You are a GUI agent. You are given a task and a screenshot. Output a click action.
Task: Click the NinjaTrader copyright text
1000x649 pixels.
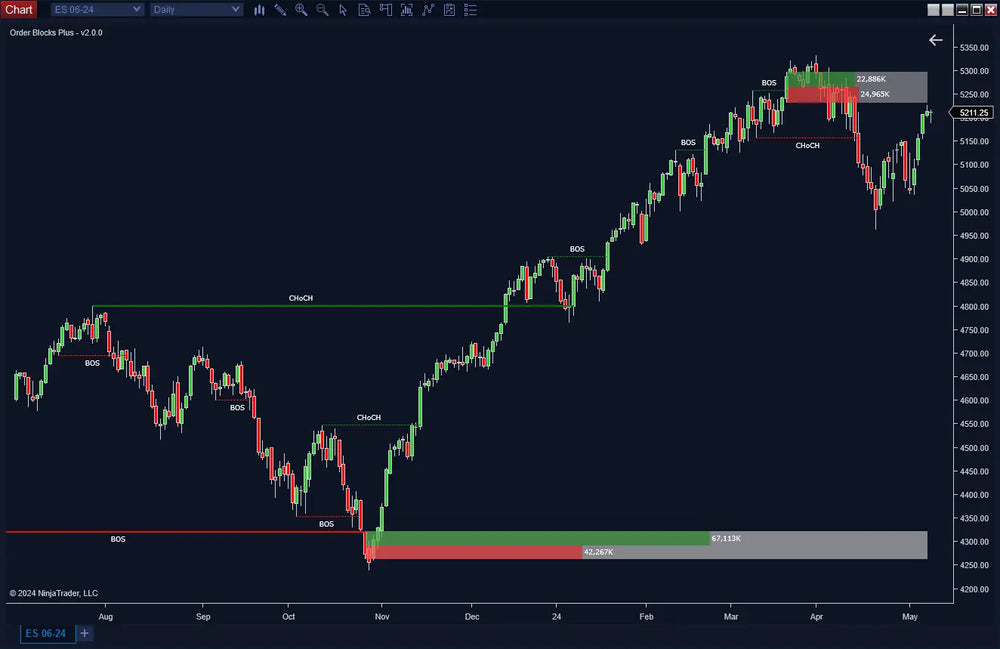pyautogui.click(x=55, y=593)
